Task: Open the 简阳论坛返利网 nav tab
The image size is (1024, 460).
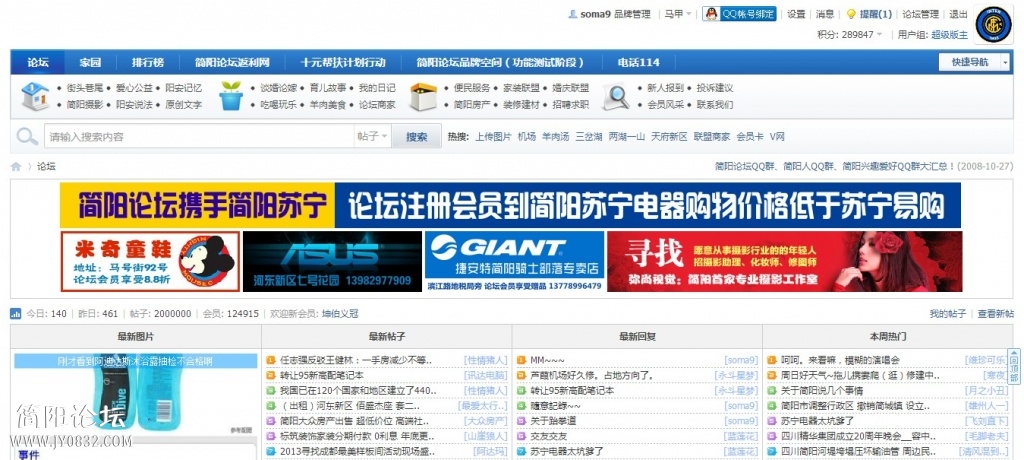Action: [x=232, y=62]
